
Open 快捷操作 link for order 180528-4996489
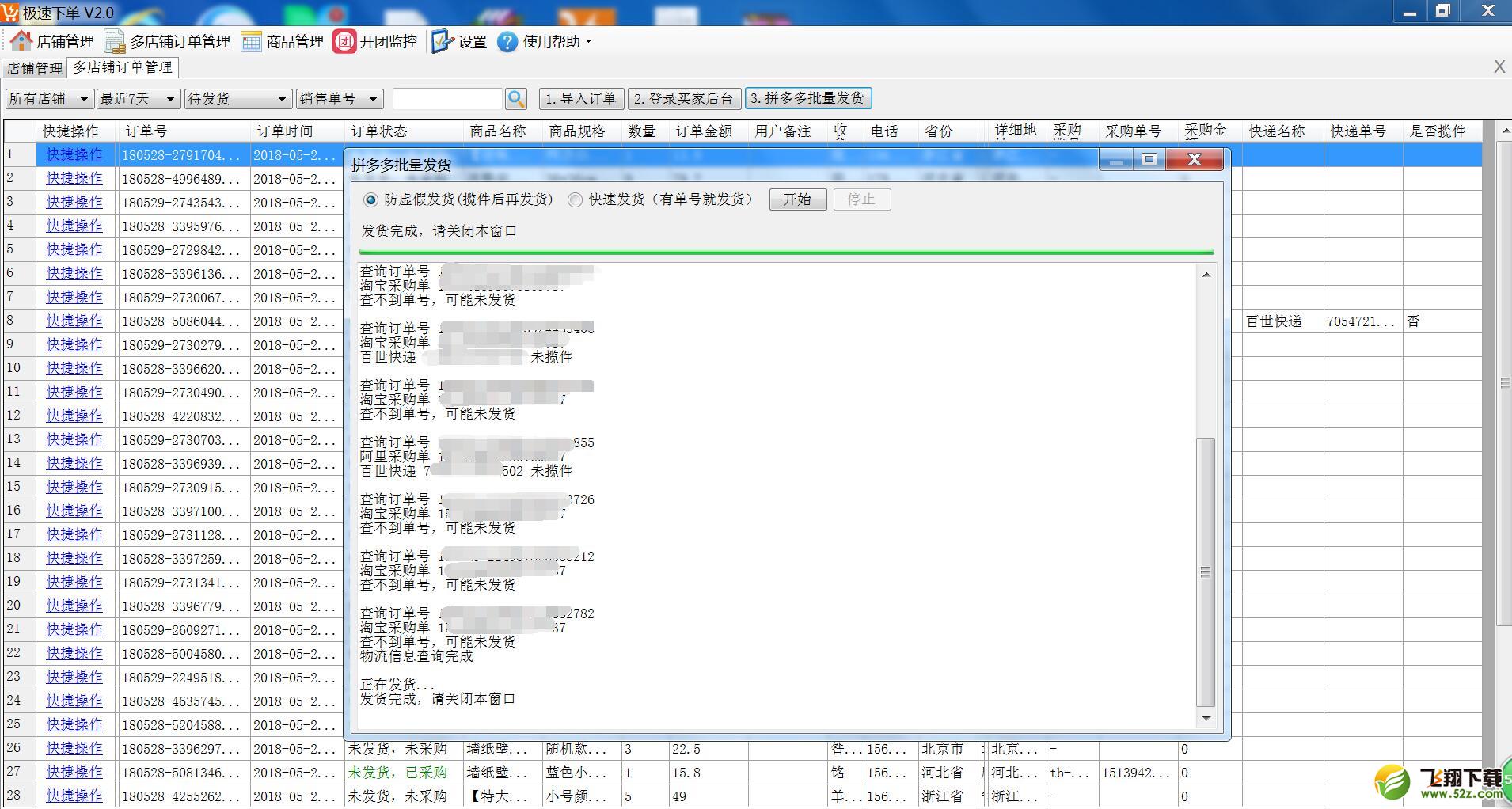coord(74,178)
